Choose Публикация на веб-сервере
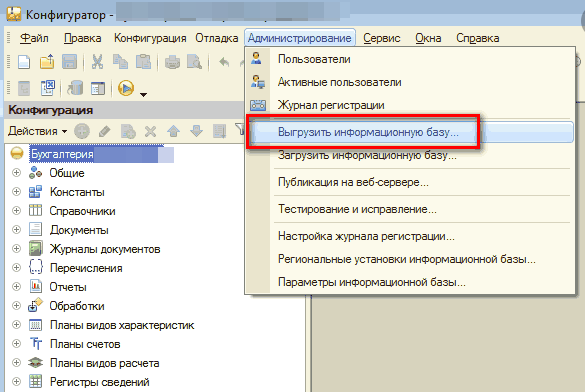Viewport: 585px width, 392px height. point(410,182)
